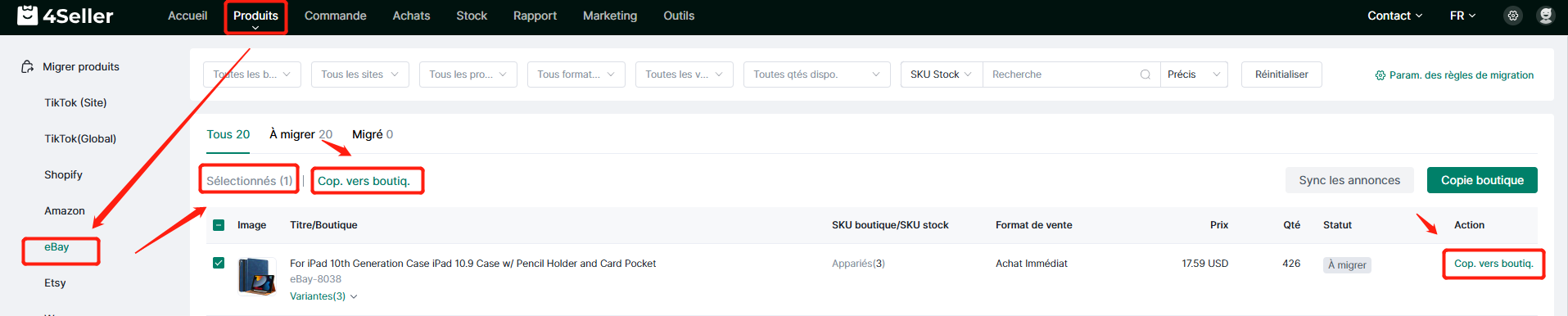Click the 17.59 USD price value
Image resolution: width=1568 pixels, height=316 pixels.
point(1204,264)
